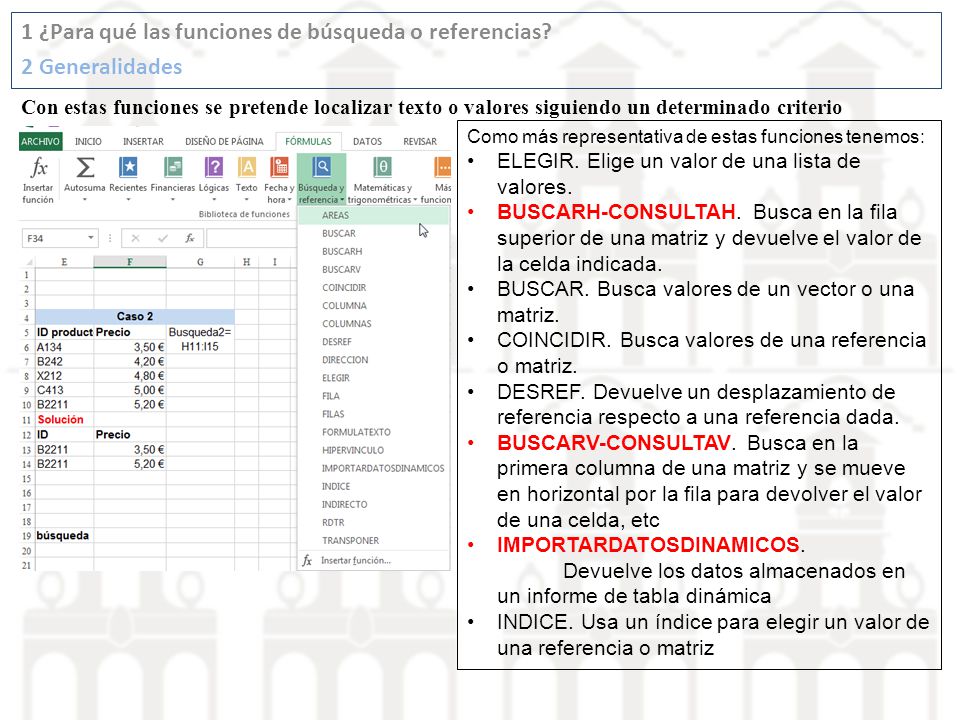Choose BUSCARV from the function list
The width and height of the screenshot is (960, 720).
373,269
